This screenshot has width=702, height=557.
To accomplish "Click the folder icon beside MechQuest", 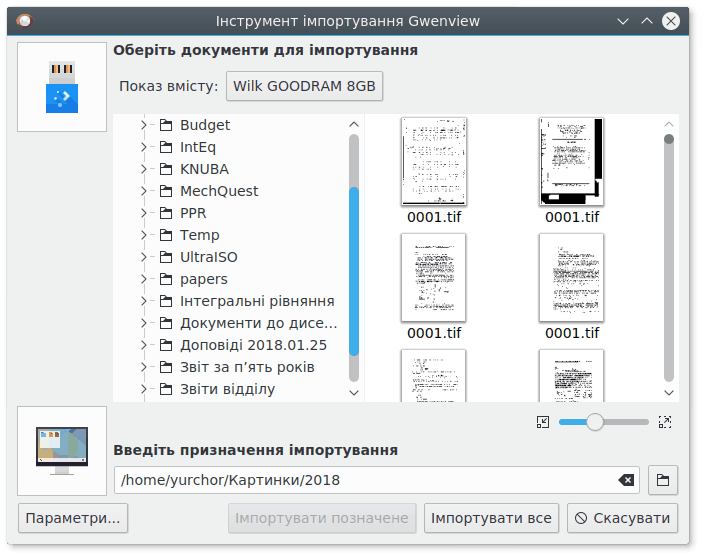I will (x=166, y=191).
